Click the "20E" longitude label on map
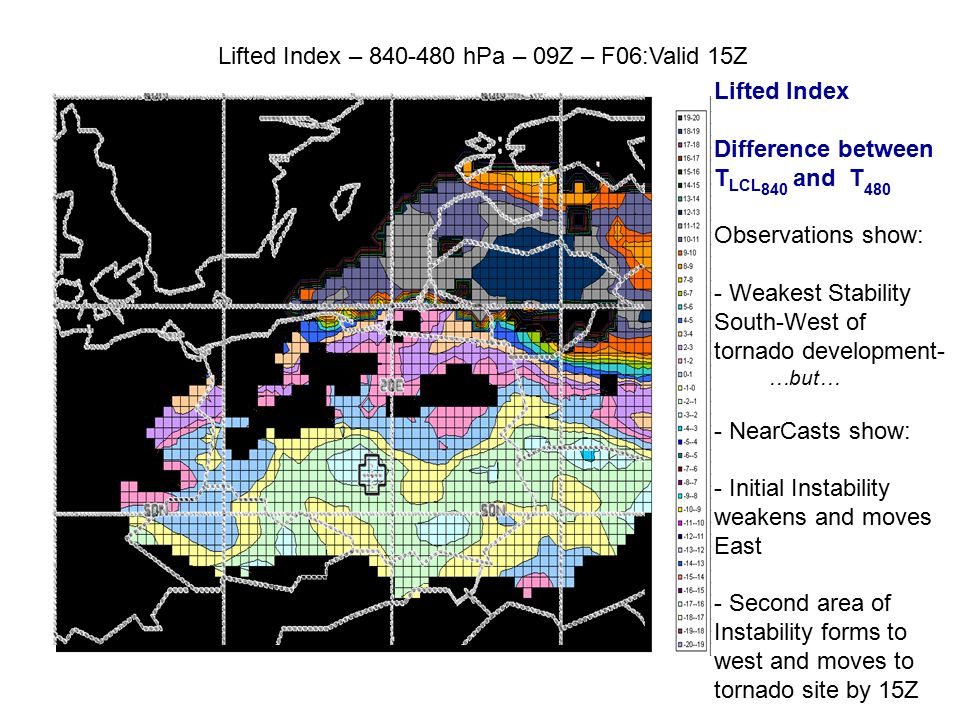Image resolution: width=960 pixels, height=720 pixels. click(392, 386)
